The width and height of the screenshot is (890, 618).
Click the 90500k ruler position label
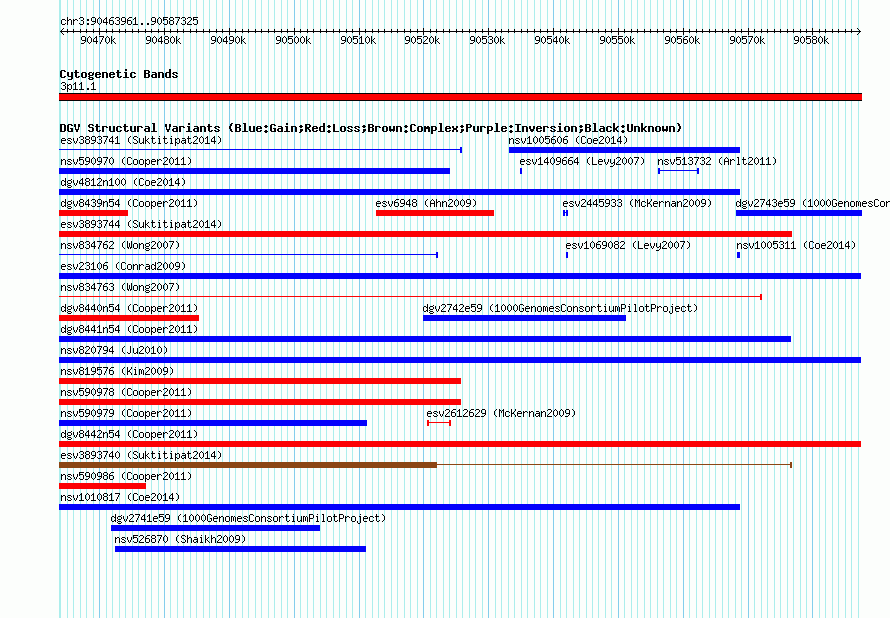click(293, 40)
